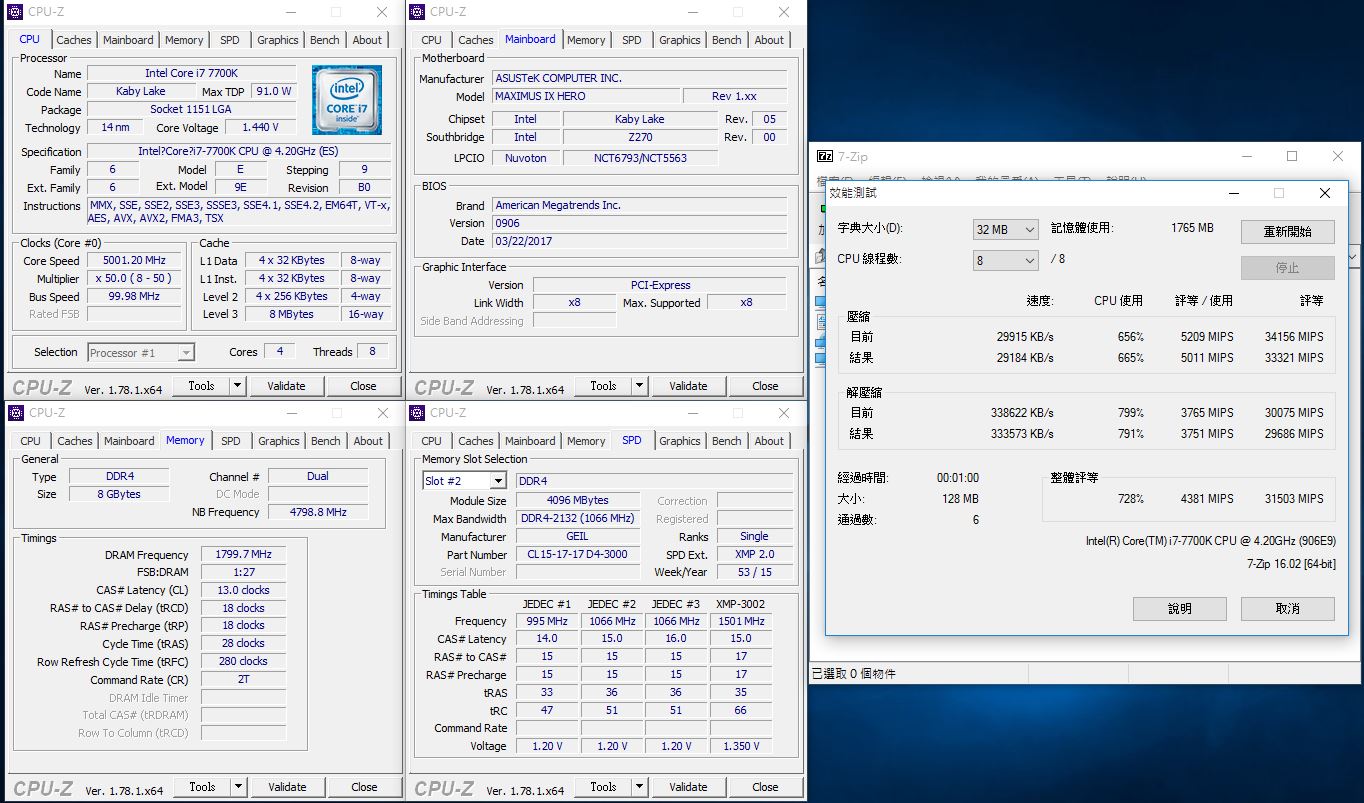Click the CPU-Z title icon of the Memory window
The height and width of the screenshot is (803, 1364).
[15, 413]
